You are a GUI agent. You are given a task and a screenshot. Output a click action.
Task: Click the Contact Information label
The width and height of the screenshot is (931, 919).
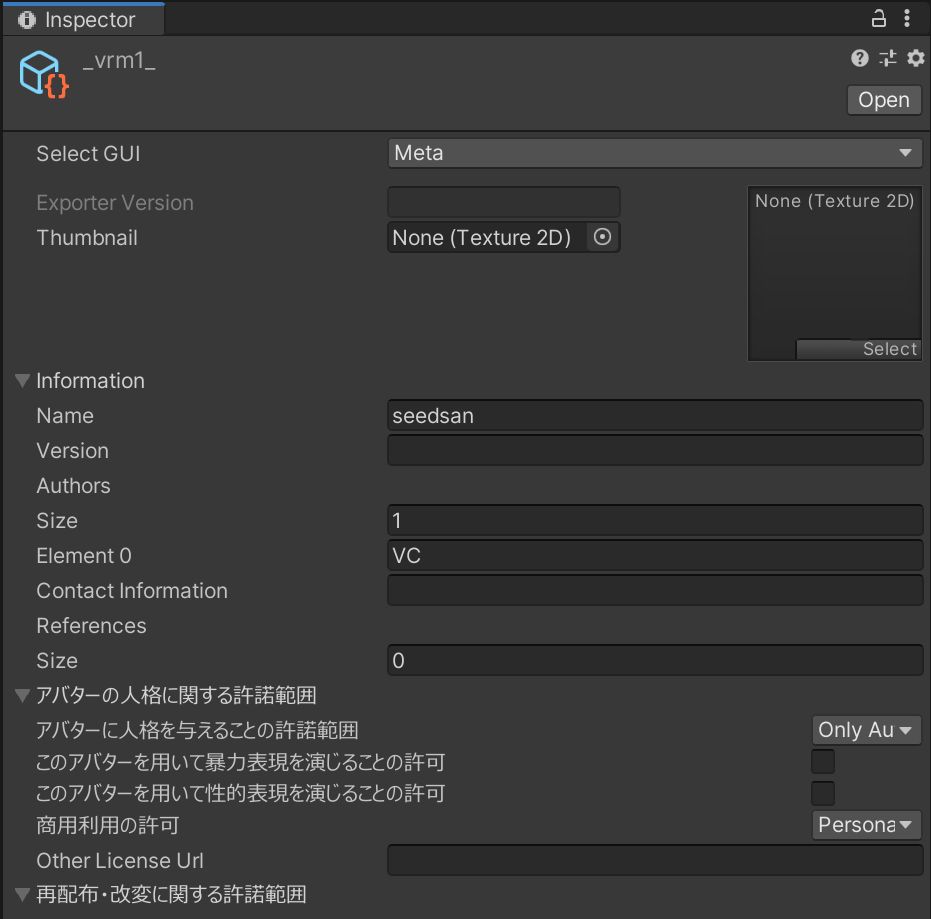132,591
